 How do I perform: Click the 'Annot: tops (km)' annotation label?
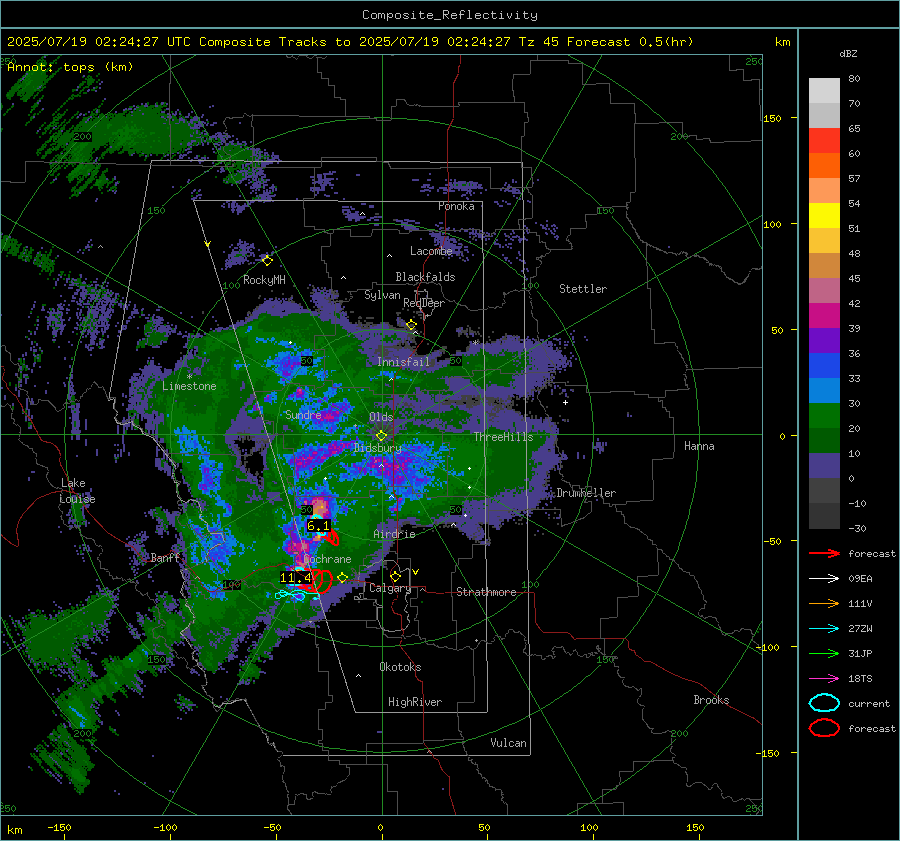pyautogui.click(x=70, y=67)
